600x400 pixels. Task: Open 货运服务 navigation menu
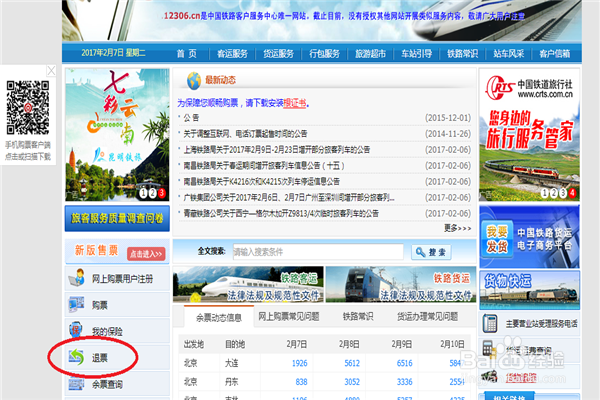pos(278,54)
